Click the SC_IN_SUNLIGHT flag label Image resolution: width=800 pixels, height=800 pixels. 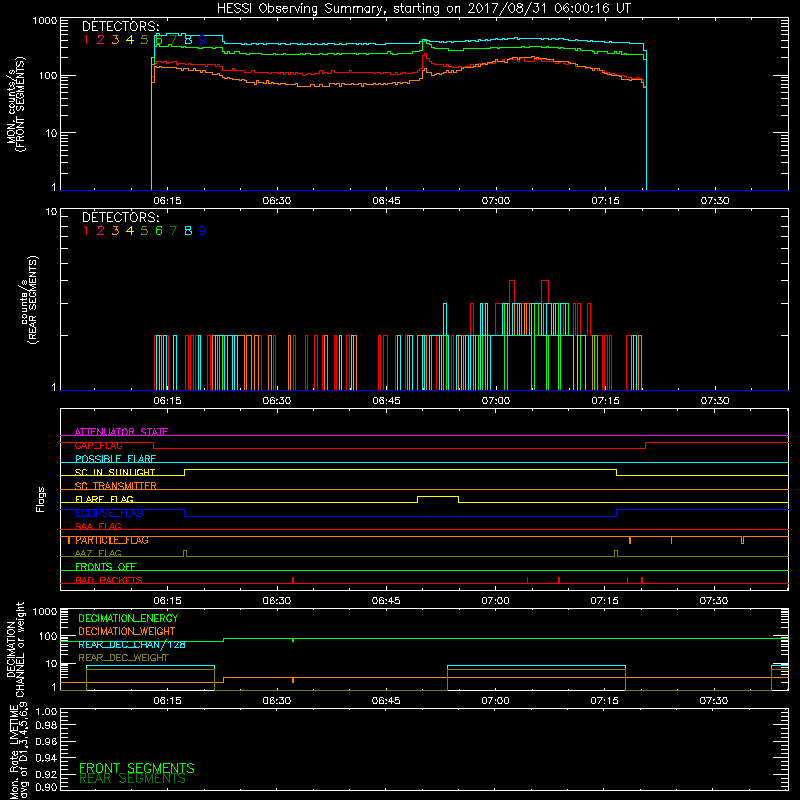click(115, 472)
